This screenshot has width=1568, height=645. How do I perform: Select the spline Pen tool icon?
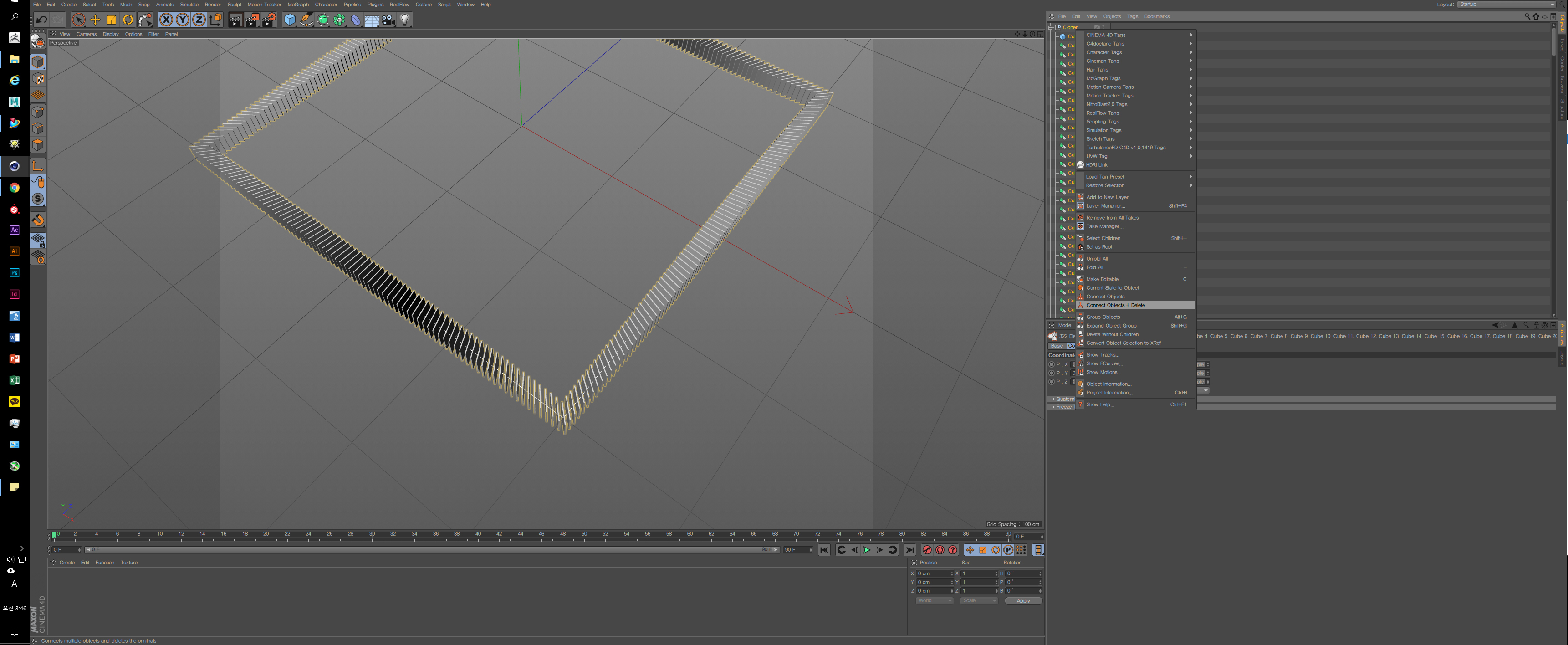click(306, 20)
